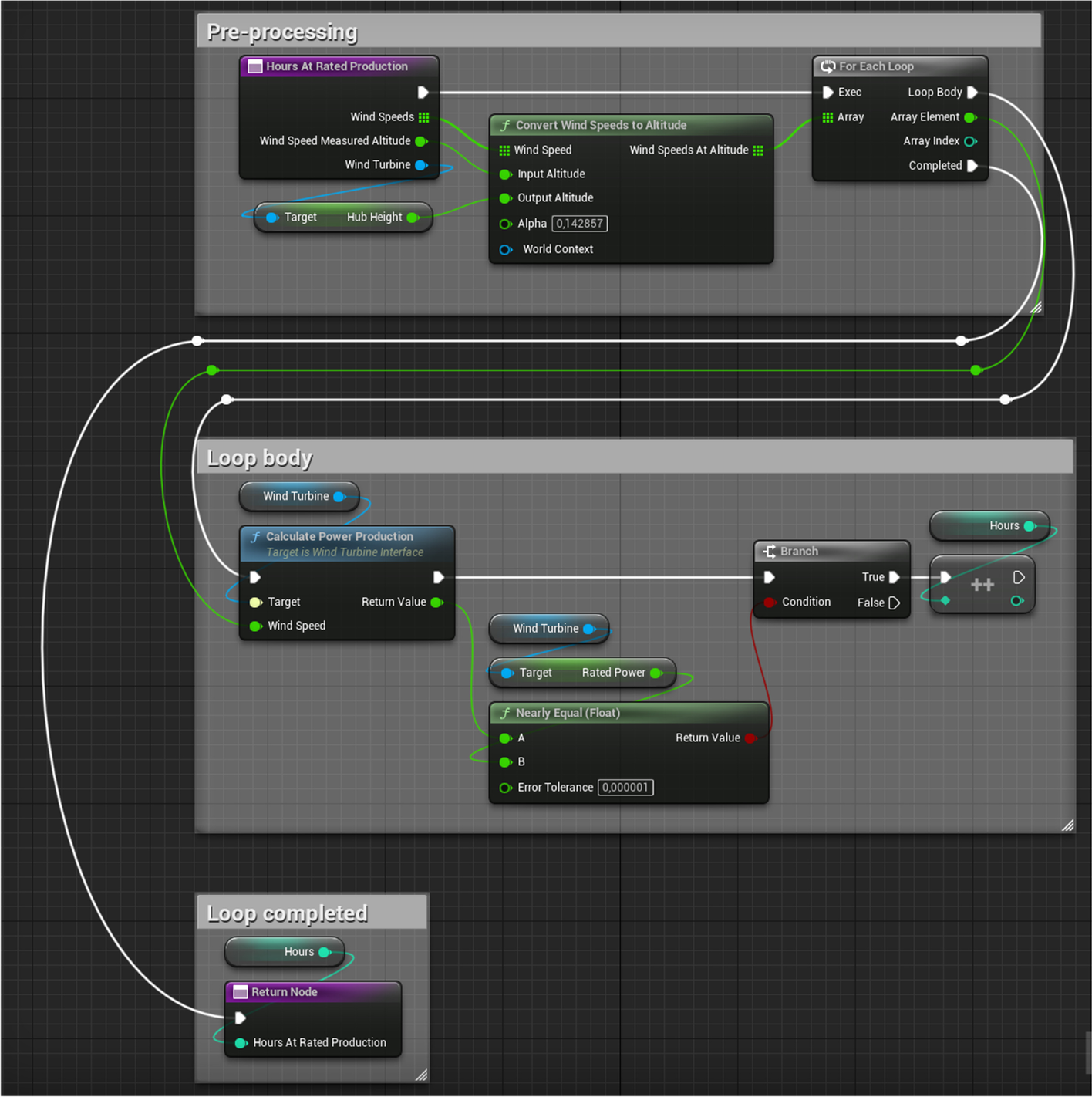Click the Hours At Rated Production return pin
This screenshot has width=1092, height=1097.
pyautogui.click(x=241, y=1043)
